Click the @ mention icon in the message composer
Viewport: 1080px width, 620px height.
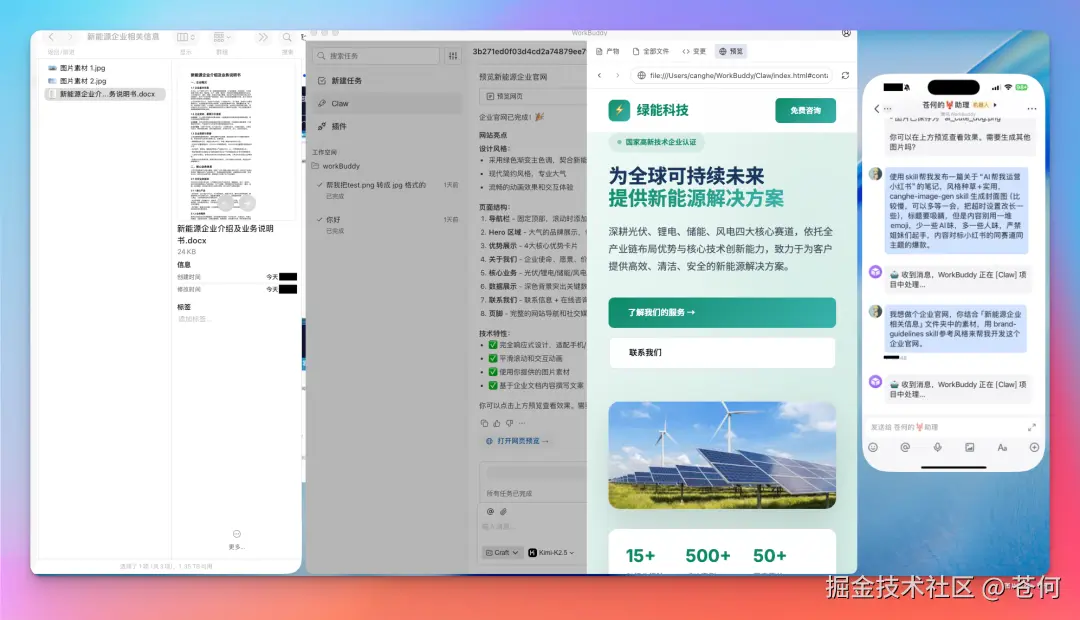[490, 511]
